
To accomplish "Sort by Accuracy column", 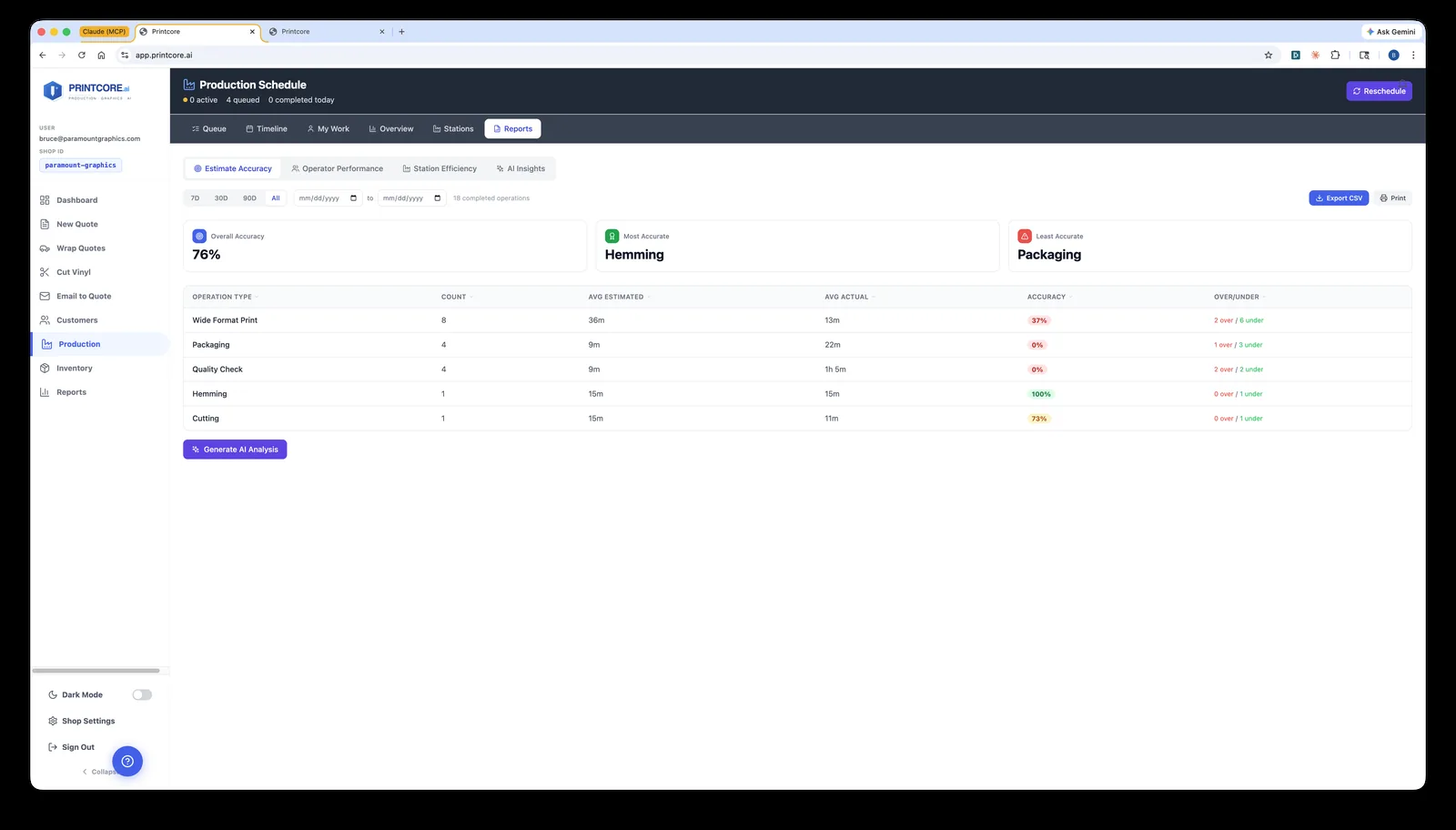I will pos(1049,297).
